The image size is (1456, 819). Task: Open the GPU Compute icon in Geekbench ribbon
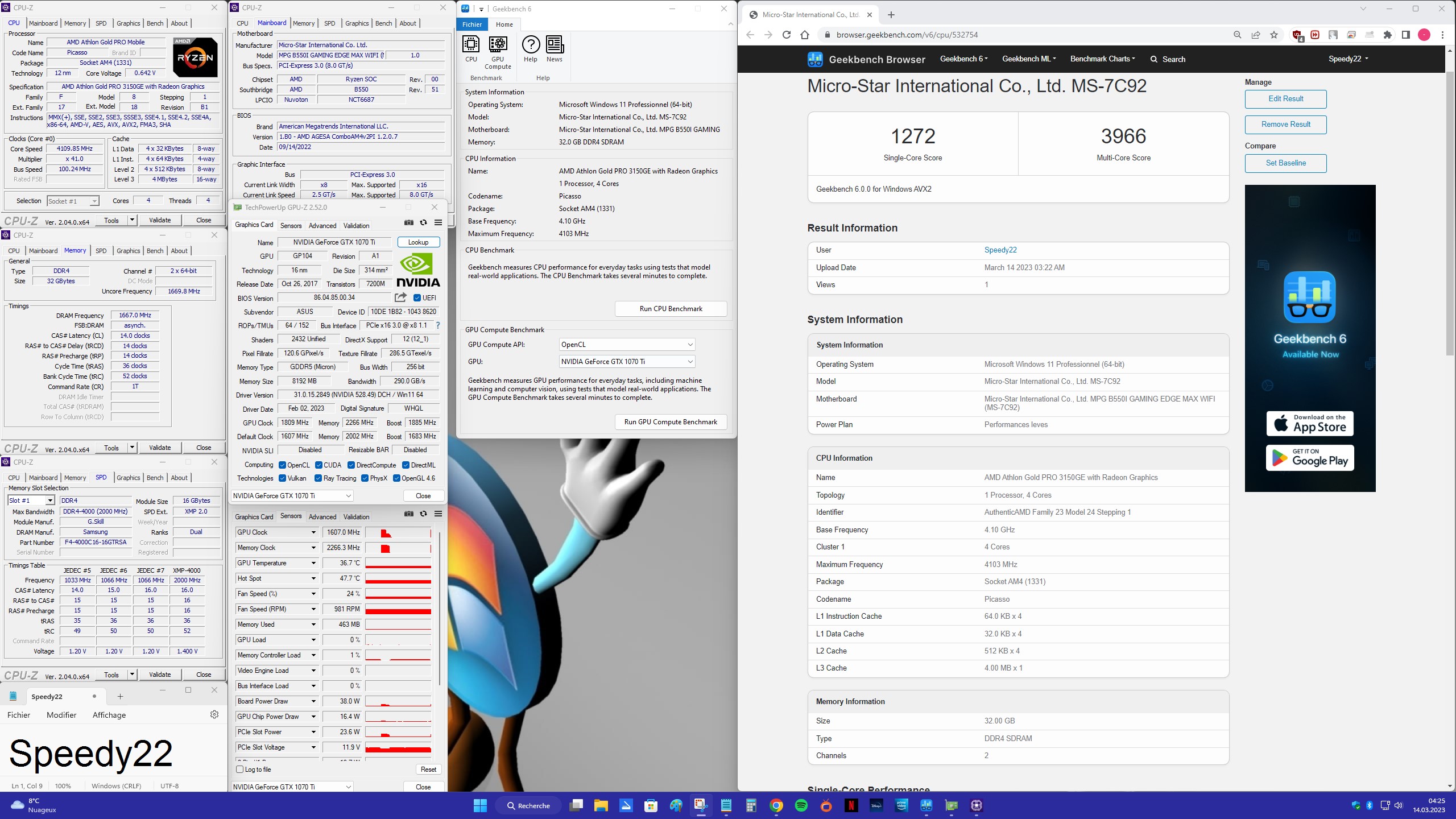tap(498, 52)
